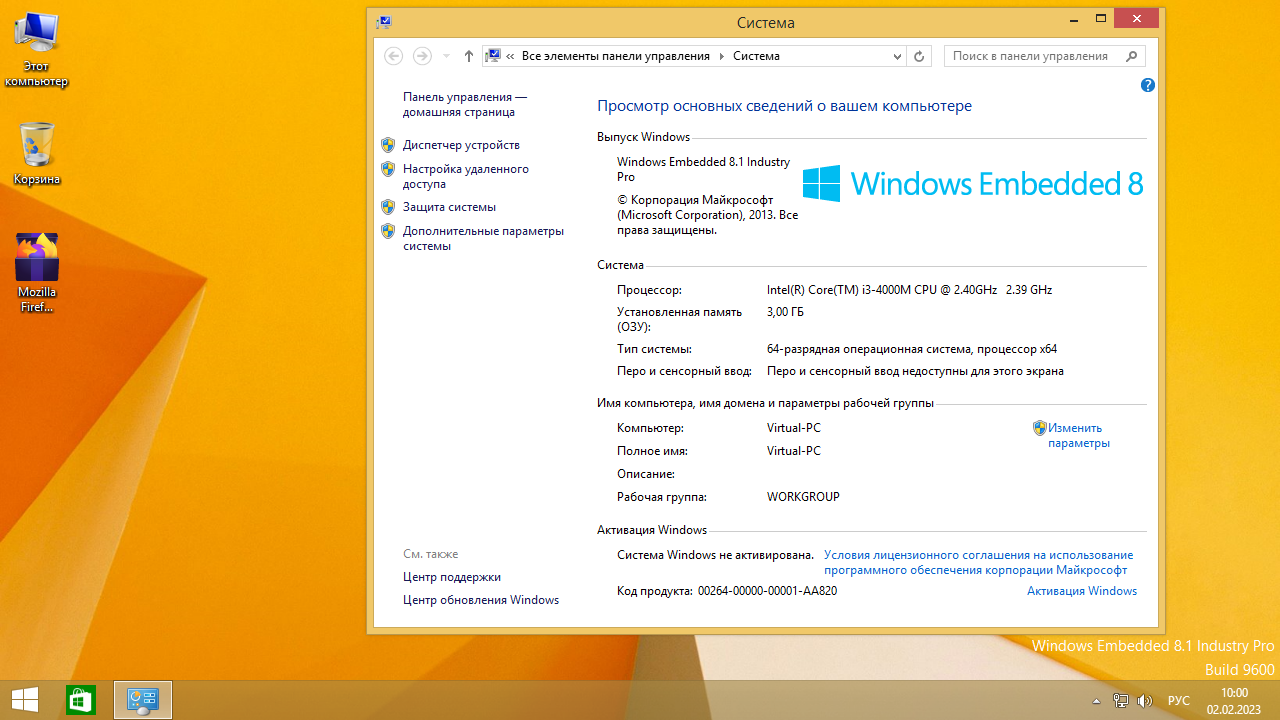1280x720 pixels.
Task: Maximize the Система window
Action: [1100, 18]
